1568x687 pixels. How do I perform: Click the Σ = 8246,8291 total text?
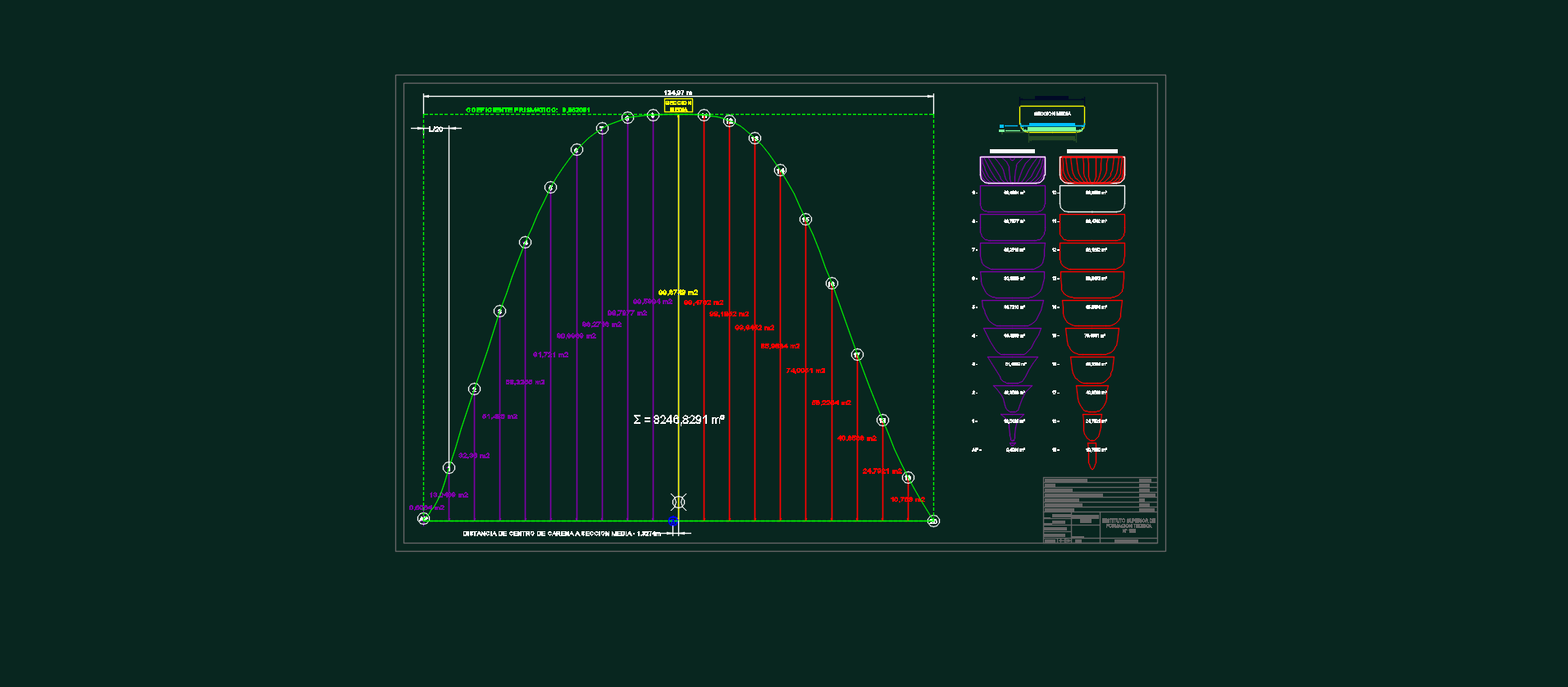pyautogui.click(x=679, y=420)
